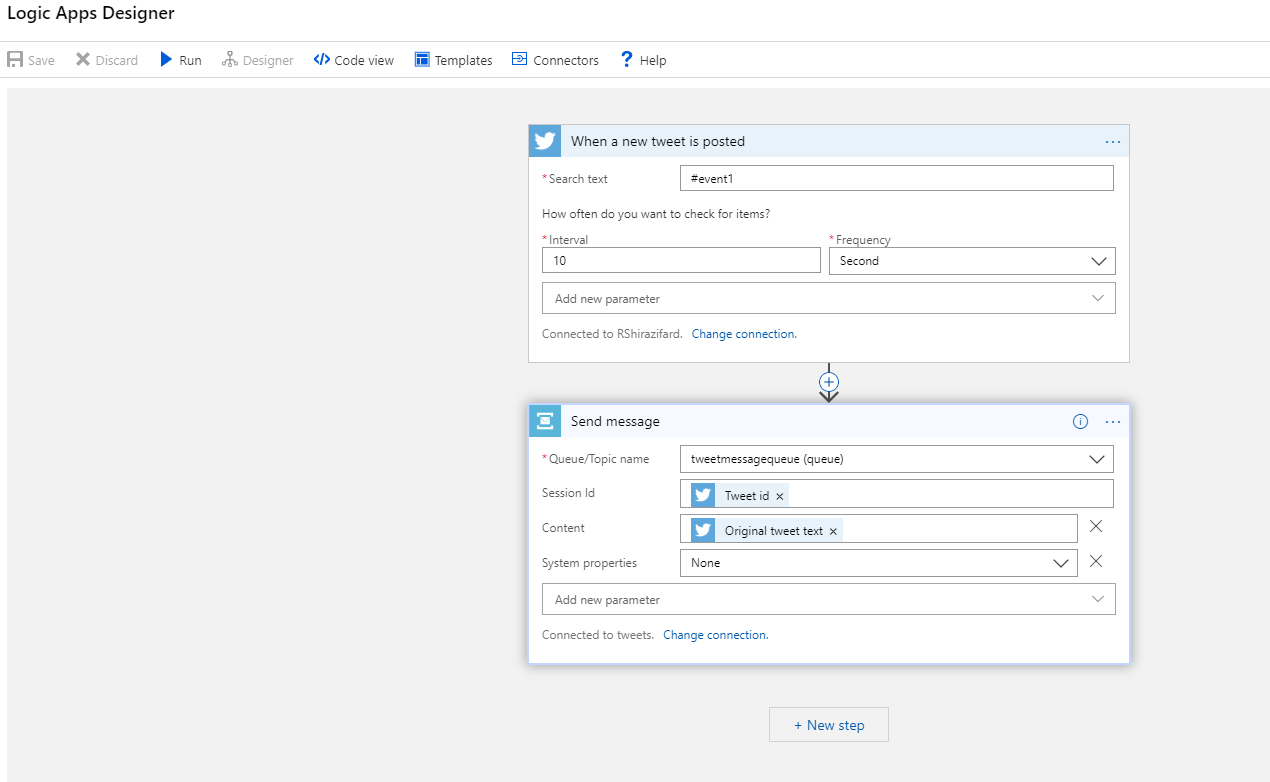This screenshot has height=782, width=1270.
Task: Open ellipsis menu of Send message
Action: (x=1113, y=422)
